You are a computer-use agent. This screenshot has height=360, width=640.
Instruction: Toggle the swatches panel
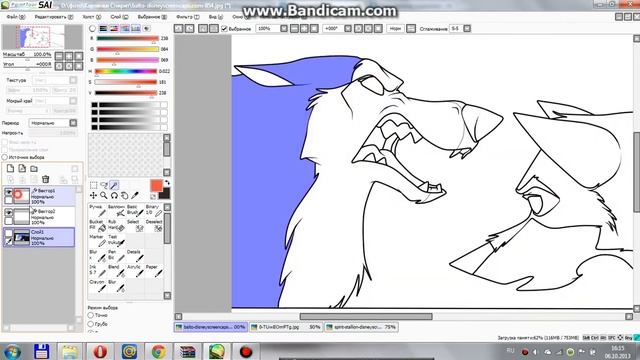pos(135,28)
